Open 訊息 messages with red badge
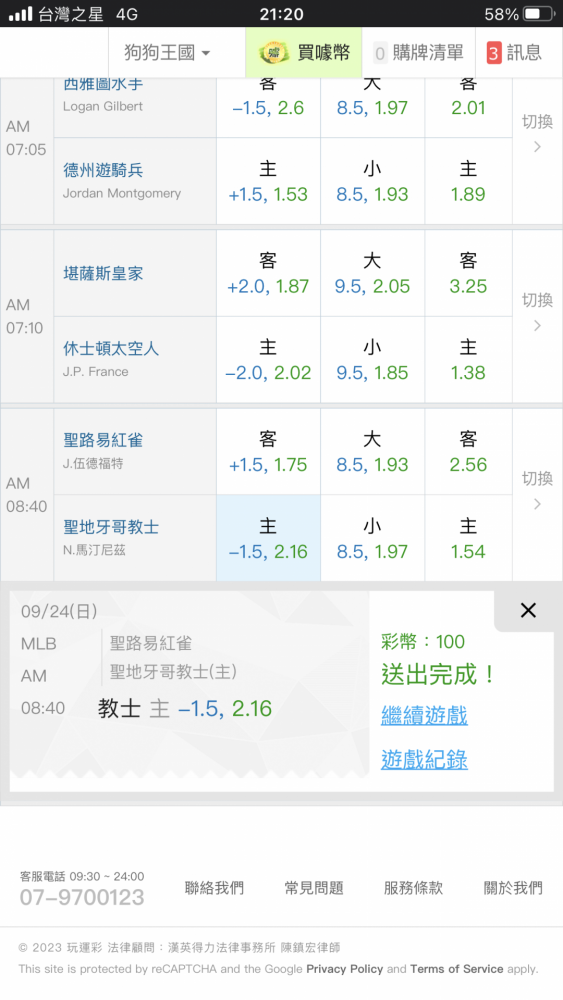This screenshot has width=563, height=1000. pyautogui.click(x=515, y=52)
